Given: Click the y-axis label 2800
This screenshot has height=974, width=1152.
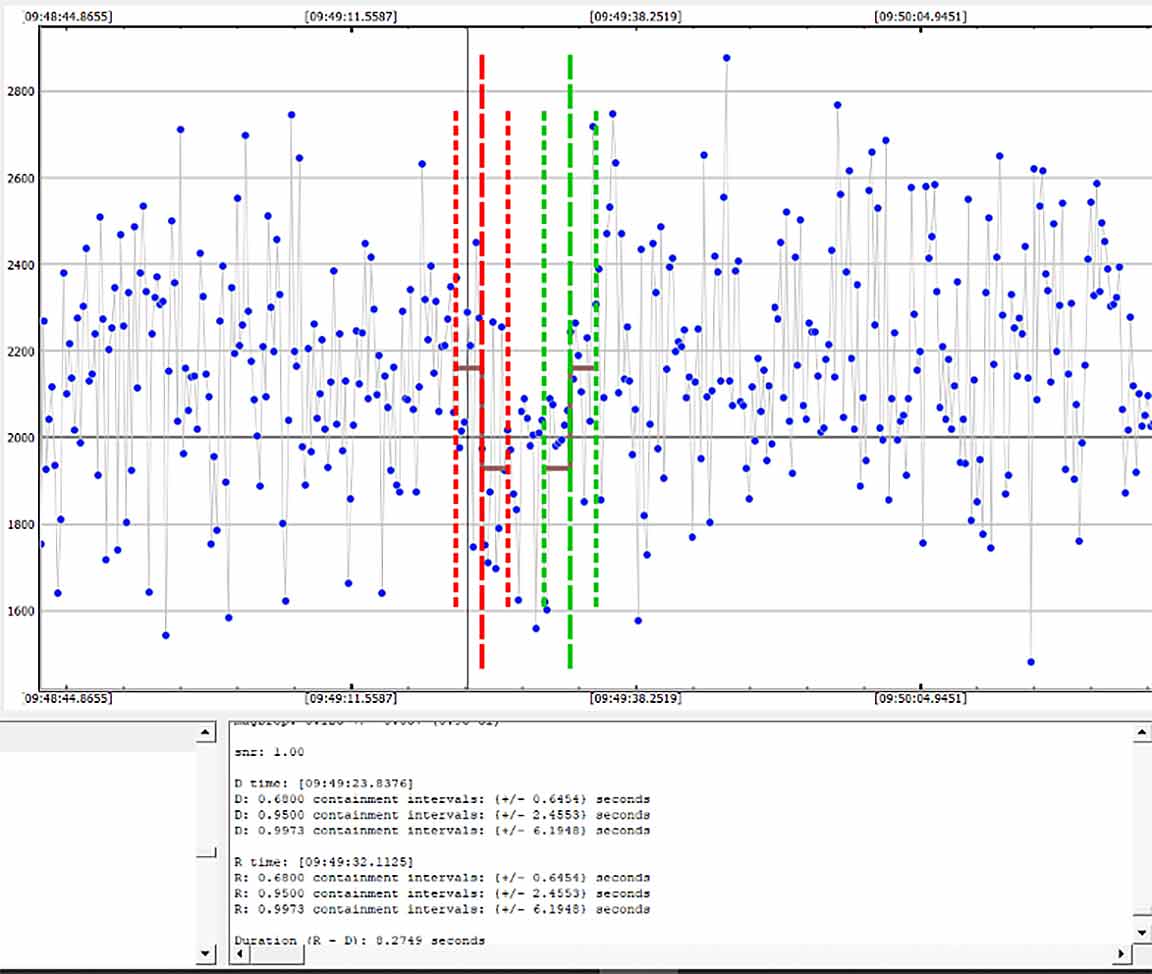Looking at the screenshot, I should (x=21, y=92).
